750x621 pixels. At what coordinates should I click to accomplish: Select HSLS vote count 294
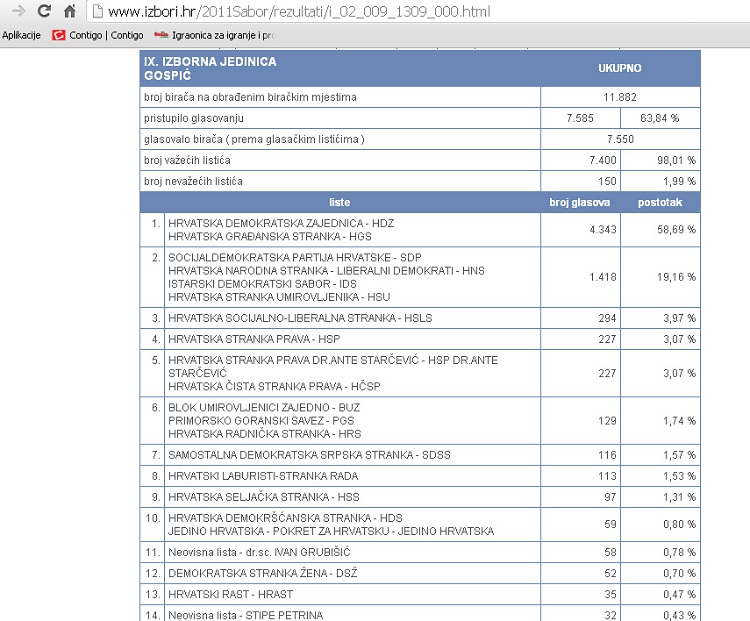[607, 318]
